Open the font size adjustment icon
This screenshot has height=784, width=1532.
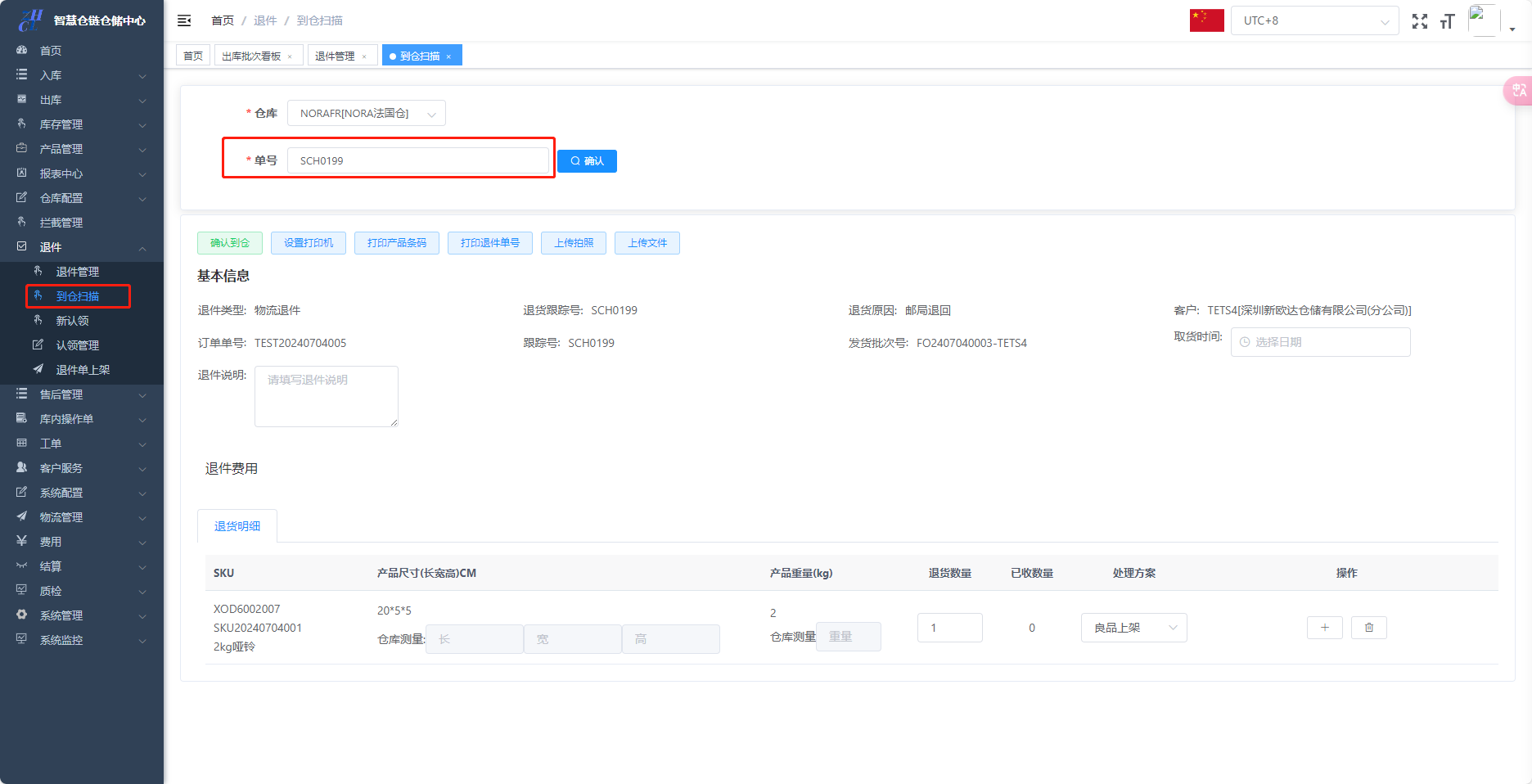[1447, 21]
